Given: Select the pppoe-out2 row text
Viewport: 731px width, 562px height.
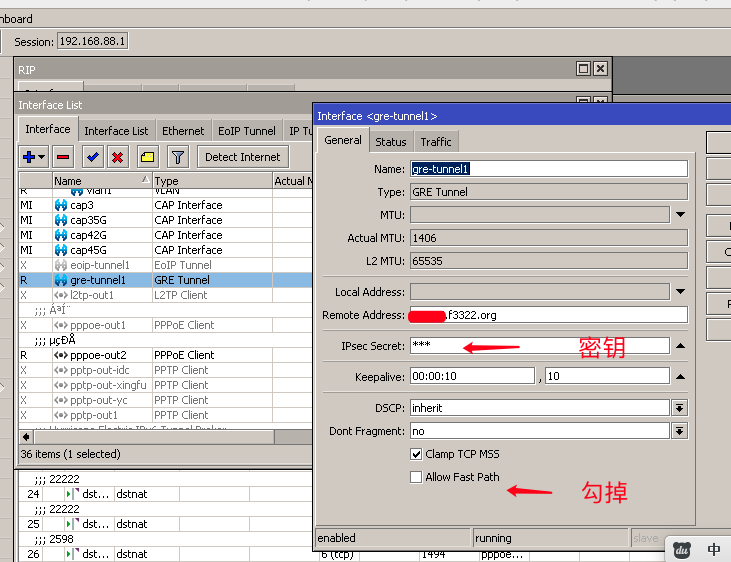Looking at the screenshot, I should pos(98,355).
